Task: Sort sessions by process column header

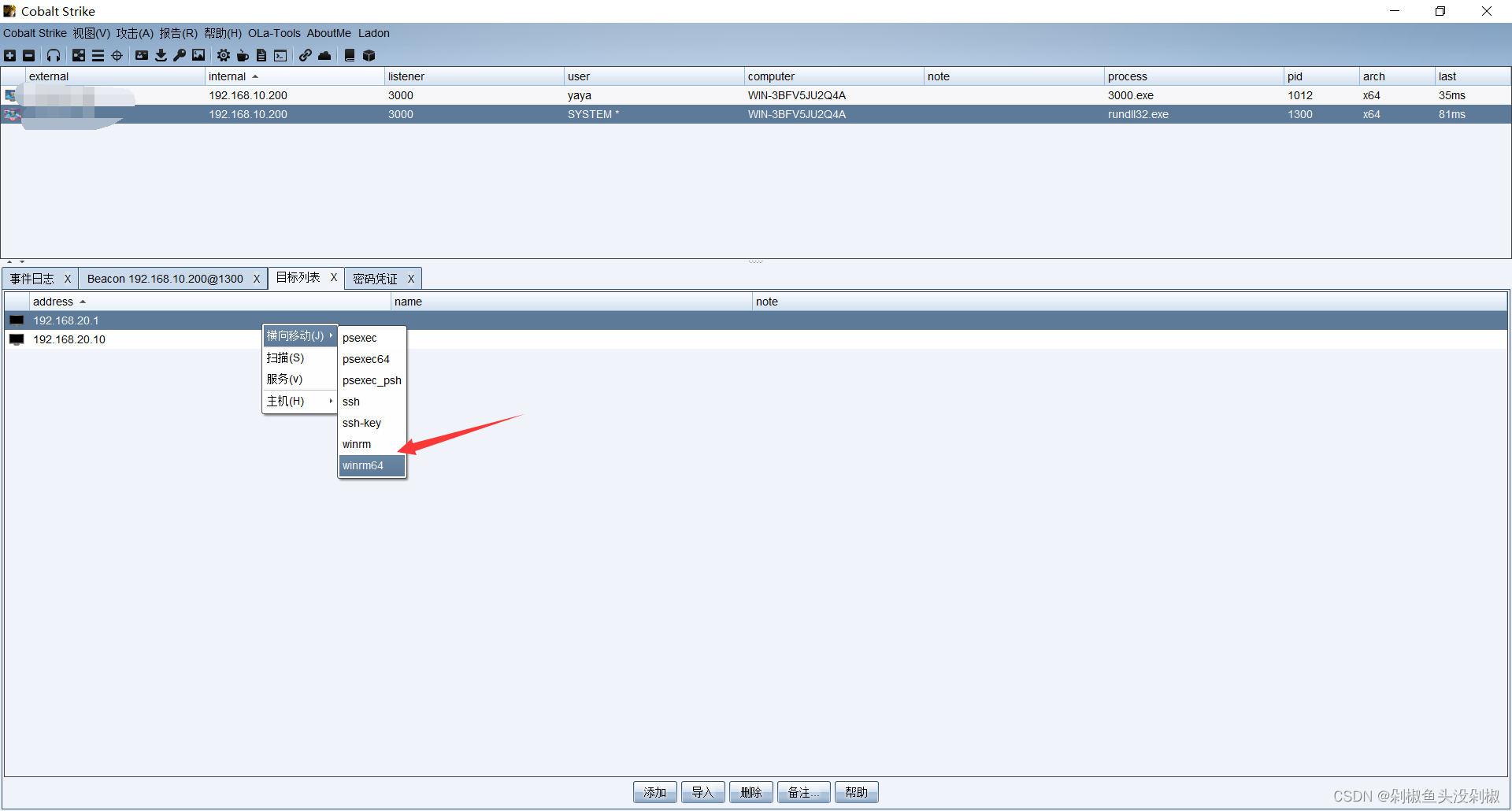Action: pyautogui.click(x=1194, y=76)
